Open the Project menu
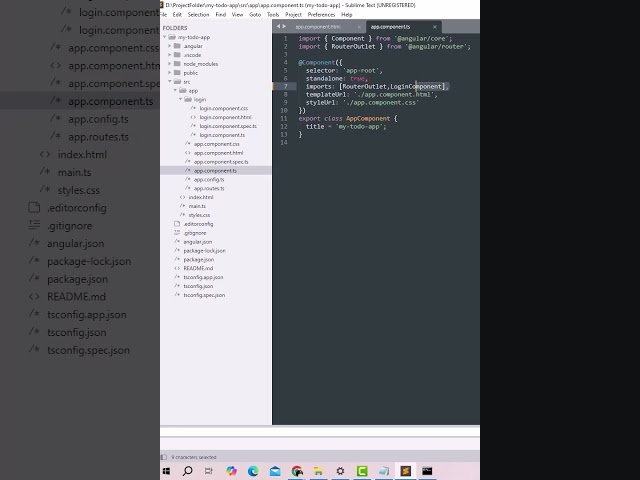The height and width of the screenshot is (480, 640). (x=293, y=15)
